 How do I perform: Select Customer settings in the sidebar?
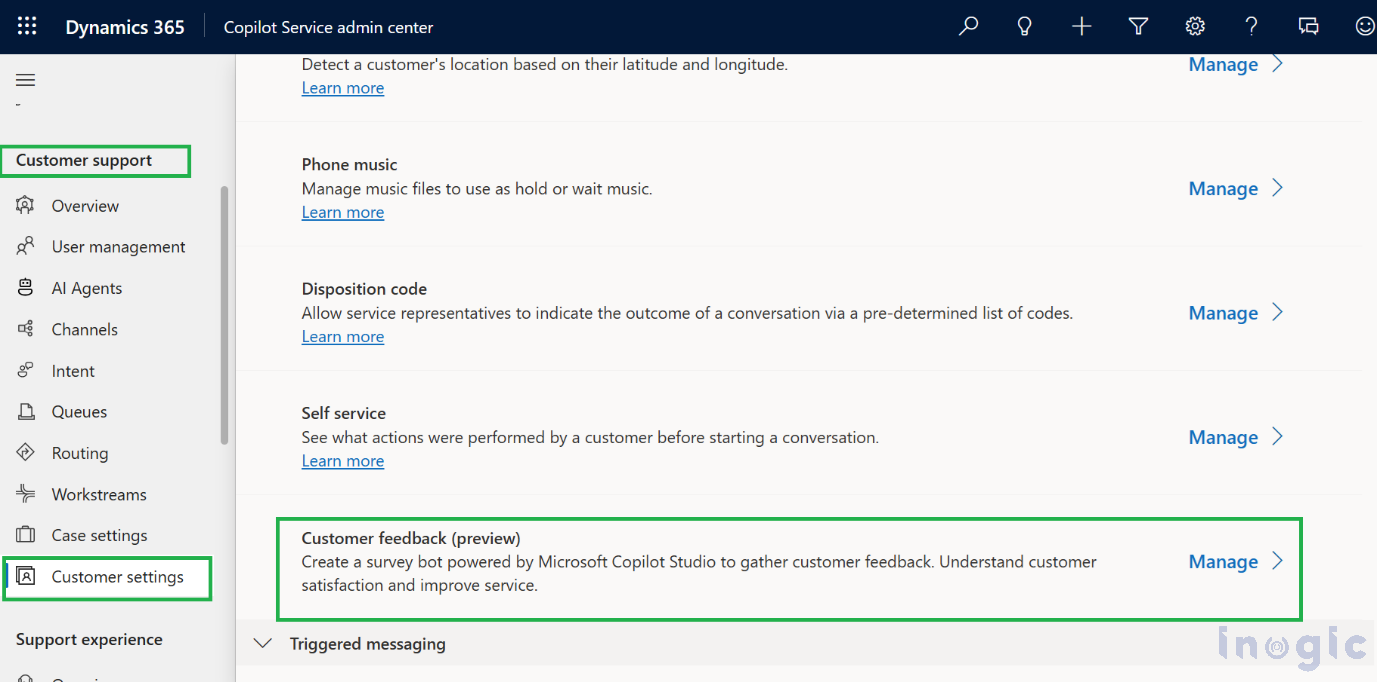click(x=117, y=577)
